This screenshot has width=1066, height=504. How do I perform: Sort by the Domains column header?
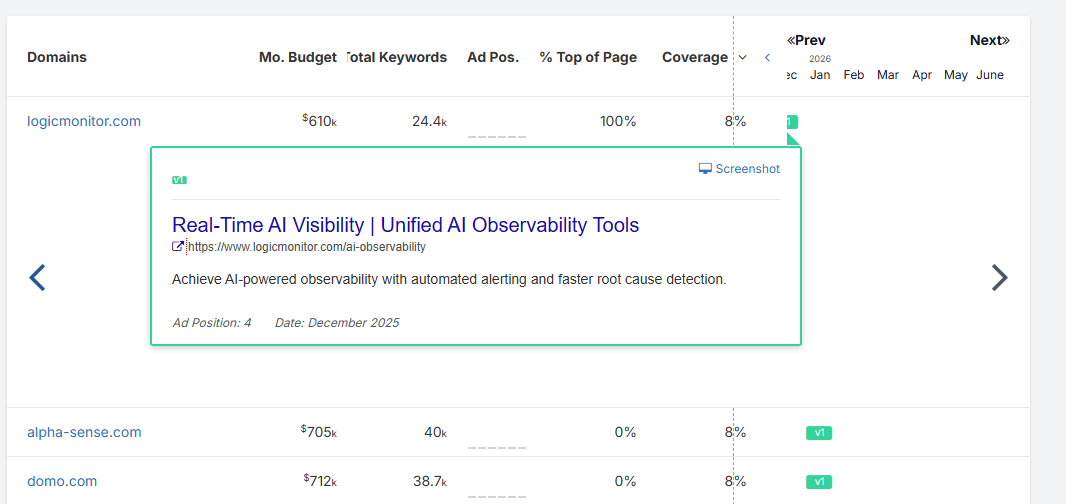pyautogui.click(x=57, y=57)
